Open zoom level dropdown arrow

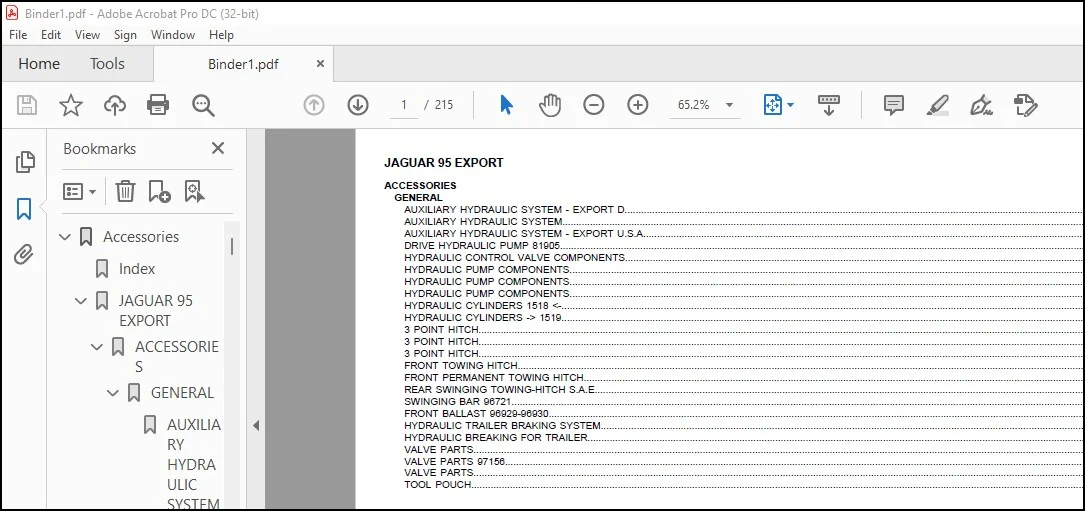[x=729, y=105]
